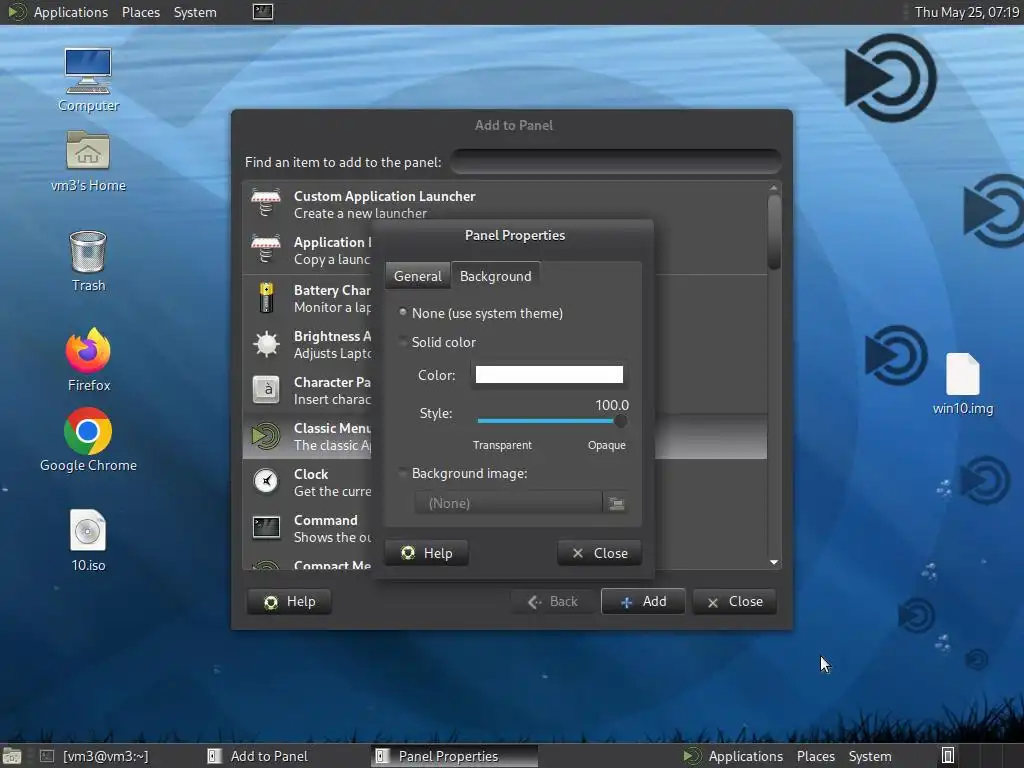Select the Application Launcher list icon

click(266, 250)
